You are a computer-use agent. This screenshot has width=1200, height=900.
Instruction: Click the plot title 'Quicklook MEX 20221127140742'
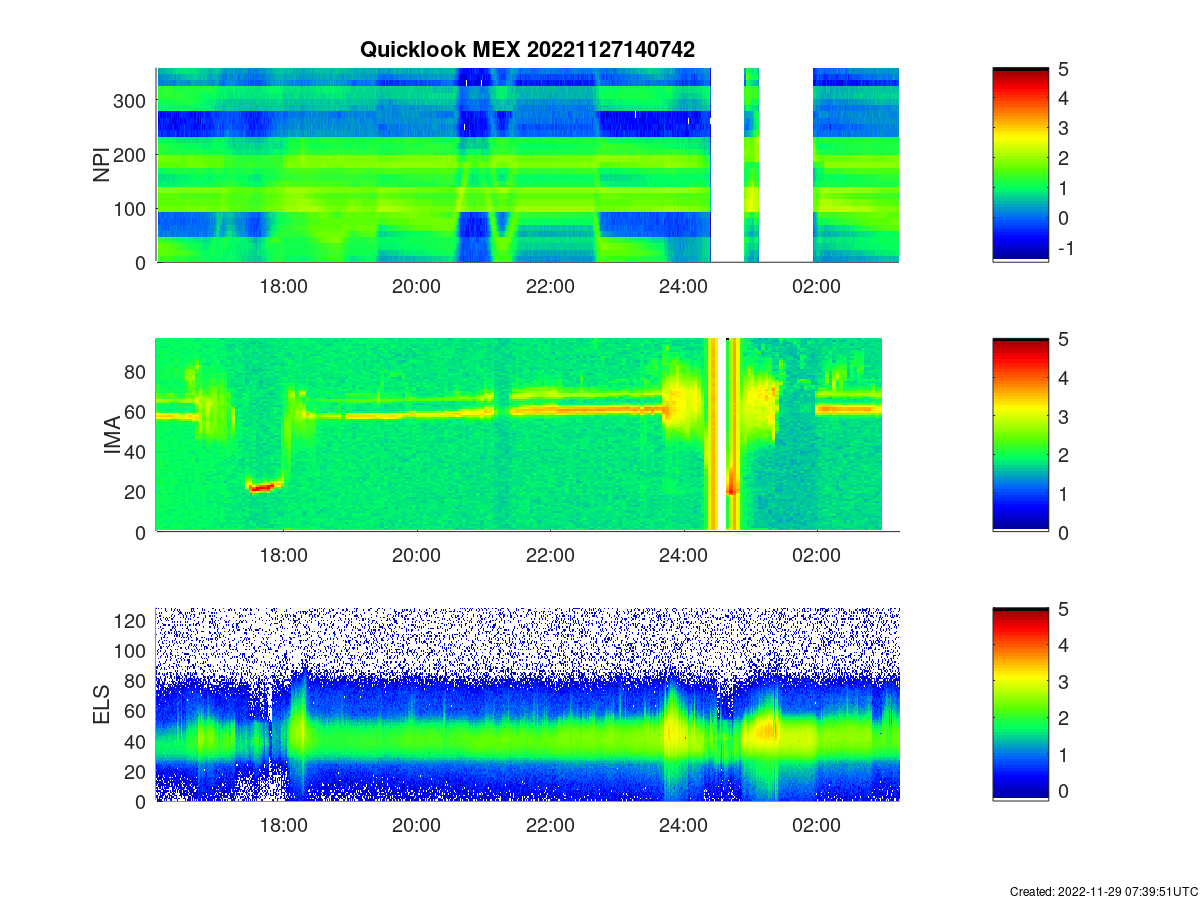[527, 49]
